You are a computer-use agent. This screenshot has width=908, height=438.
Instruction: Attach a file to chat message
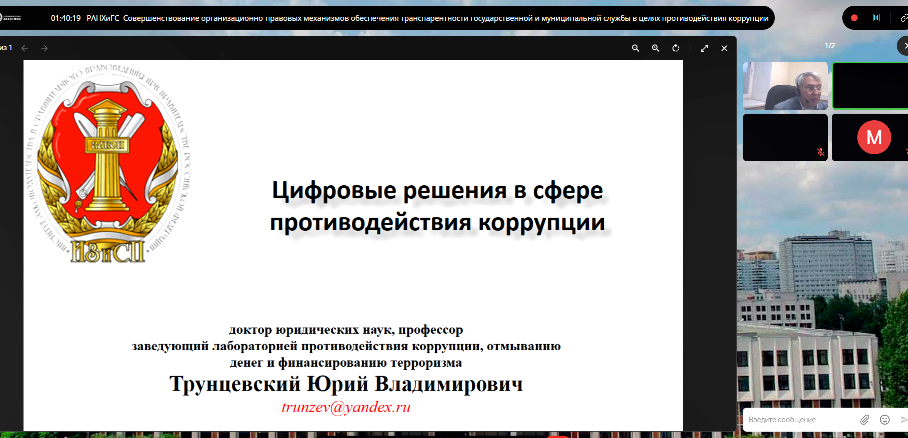(864, 419)
